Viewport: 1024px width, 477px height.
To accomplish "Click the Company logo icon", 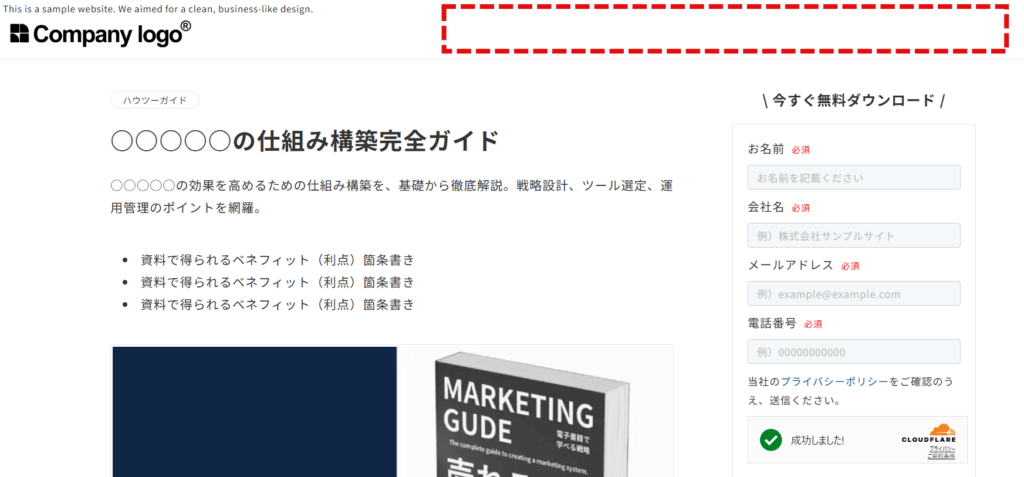I will pos(20,34).
